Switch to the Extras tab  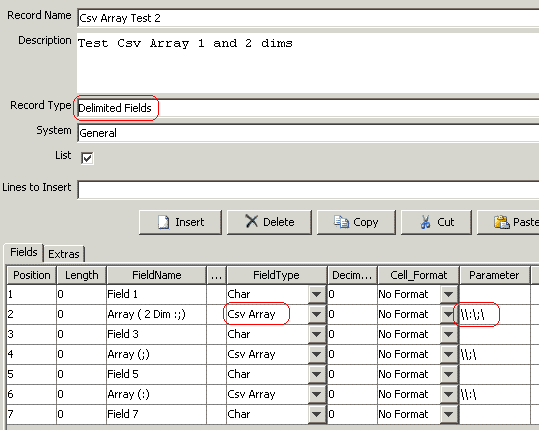tap(64, 254)
